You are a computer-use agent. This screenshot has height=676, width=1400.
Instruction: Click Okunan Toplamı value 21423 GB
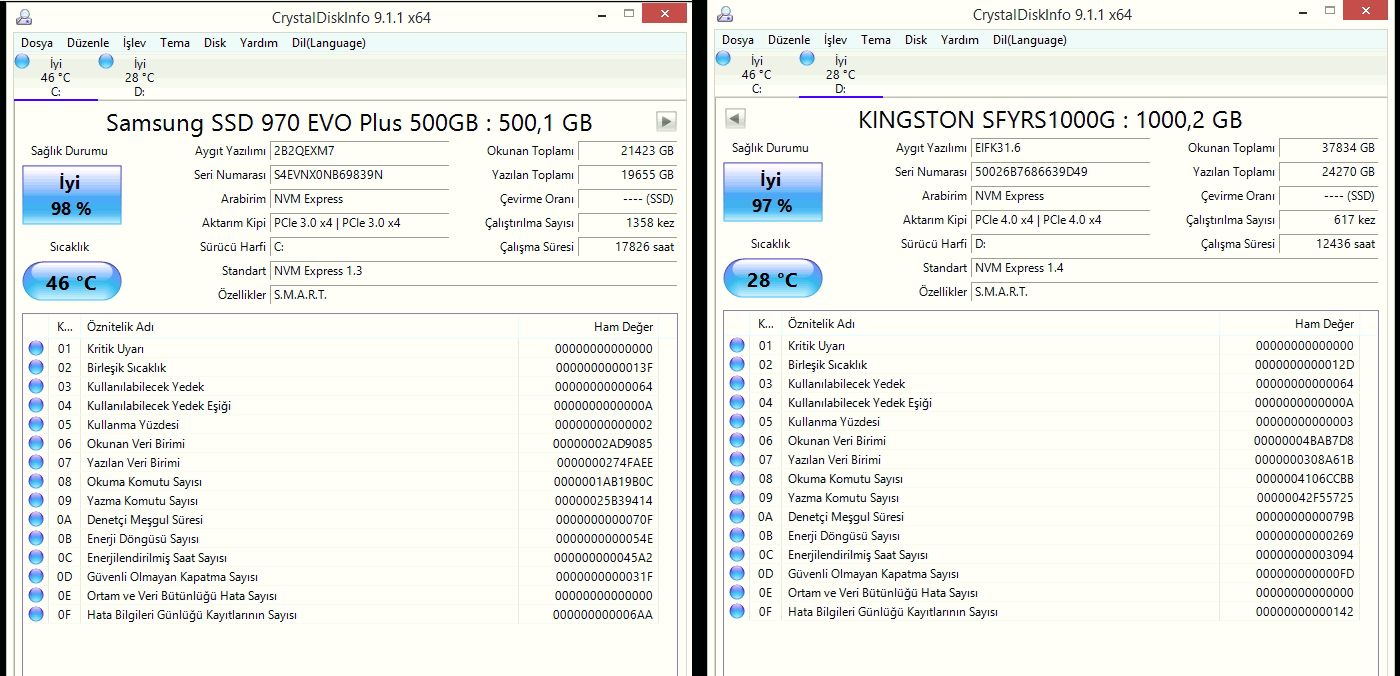coord(628,151)
